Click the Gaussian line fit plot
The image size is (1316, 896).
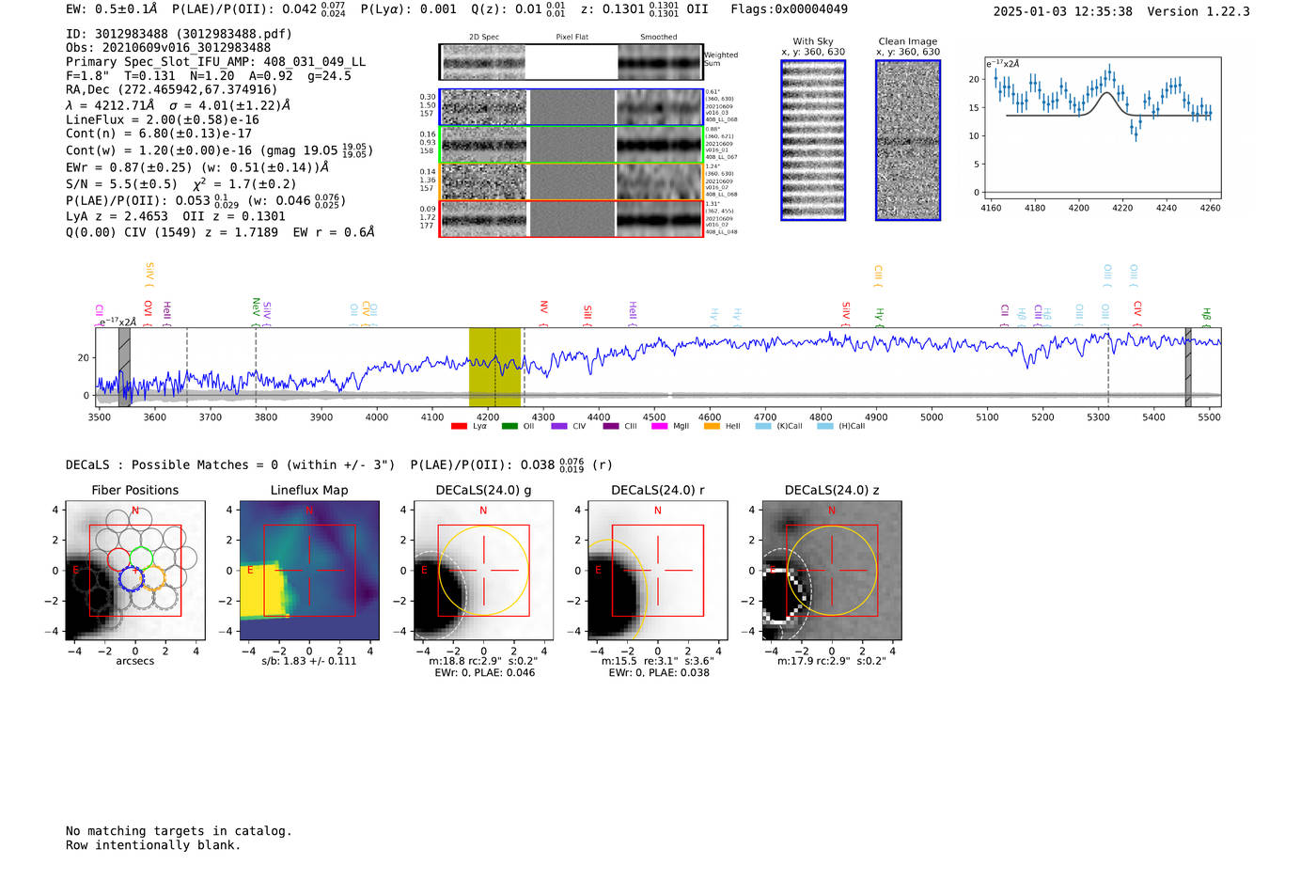pos(1102,133)
